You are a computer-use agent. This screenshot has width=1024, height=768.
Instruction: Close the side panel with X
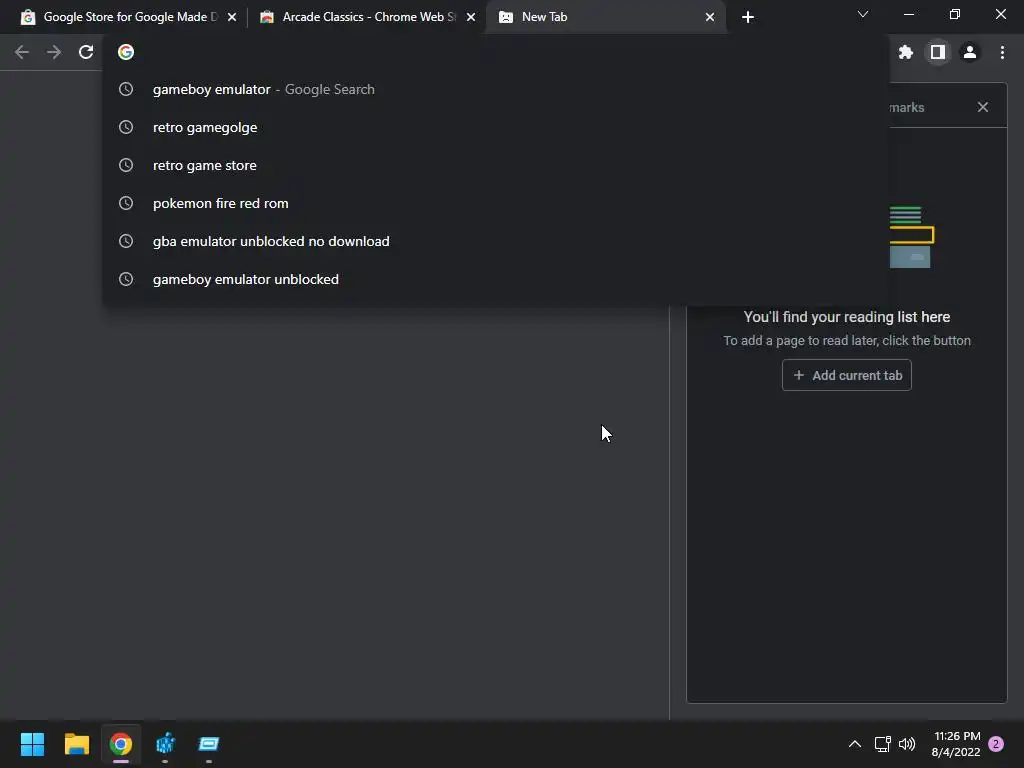pyautogui.click(x=983, y=107)
